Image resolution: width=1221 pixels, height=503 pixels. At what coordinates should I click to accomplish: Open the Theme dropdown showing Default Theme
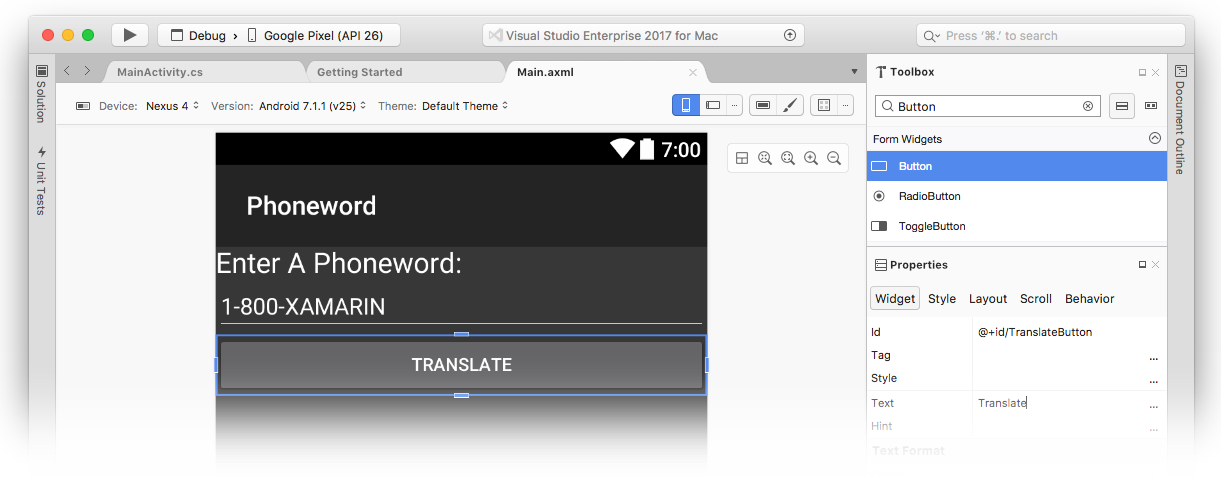[465, 106]
